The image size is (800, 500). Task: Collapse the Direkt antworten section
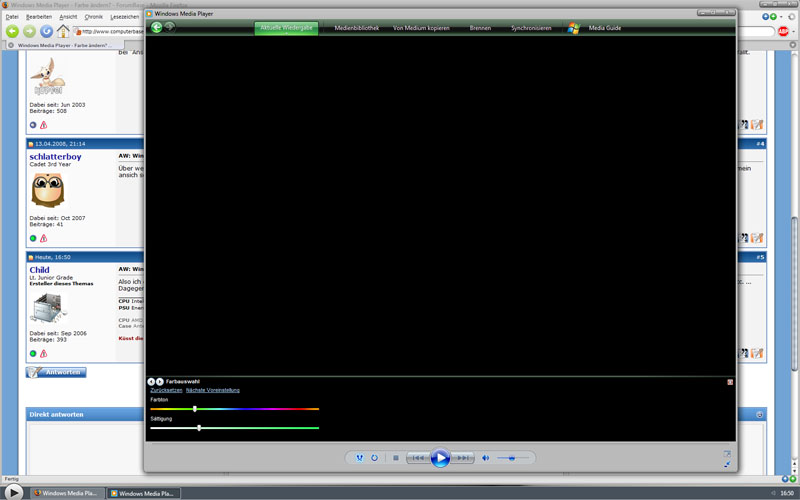pyautogui.click(x=759, y=415)
